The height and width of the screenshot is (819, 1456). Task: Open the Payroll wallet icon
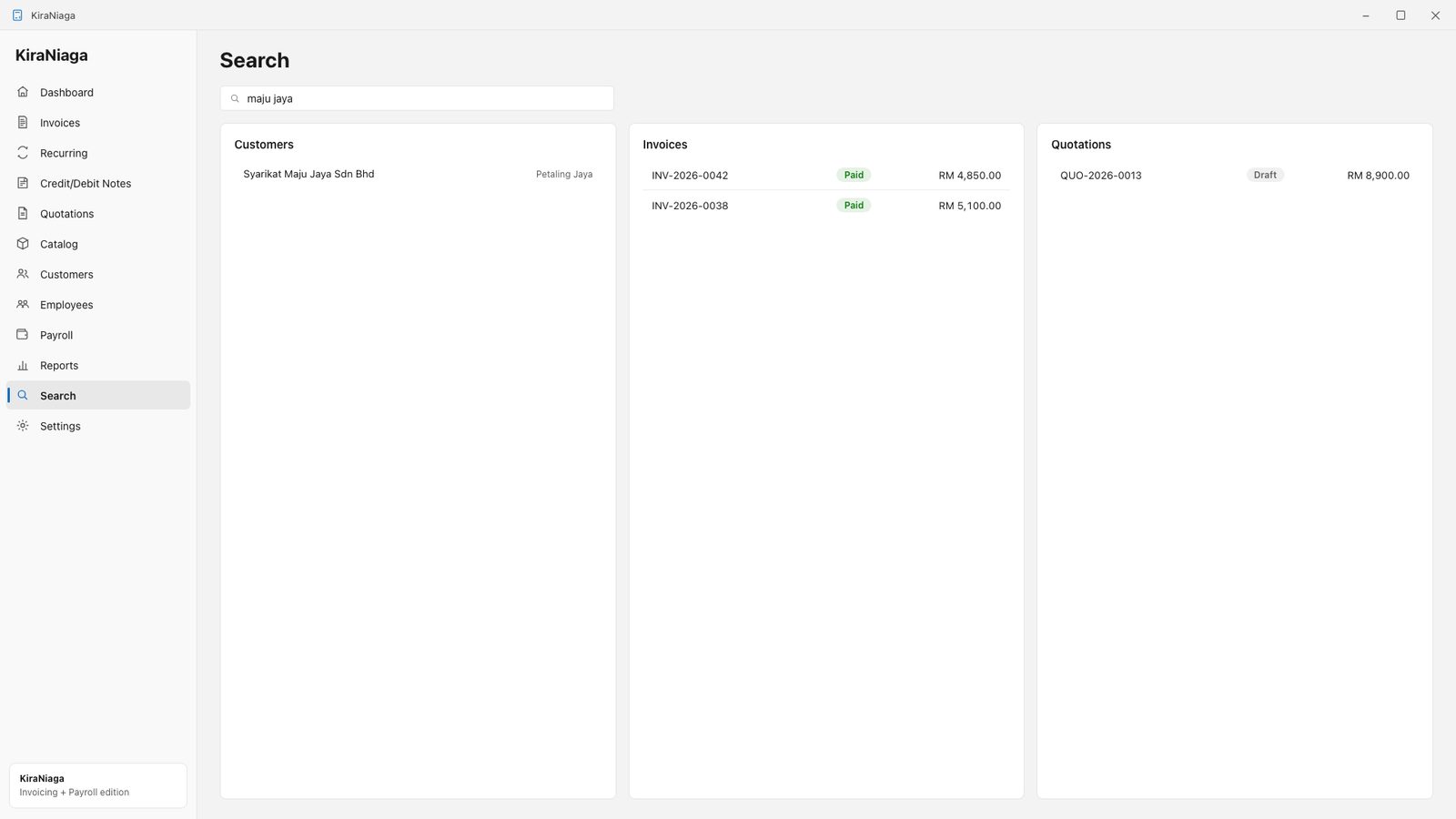click(x=23, y=335)
